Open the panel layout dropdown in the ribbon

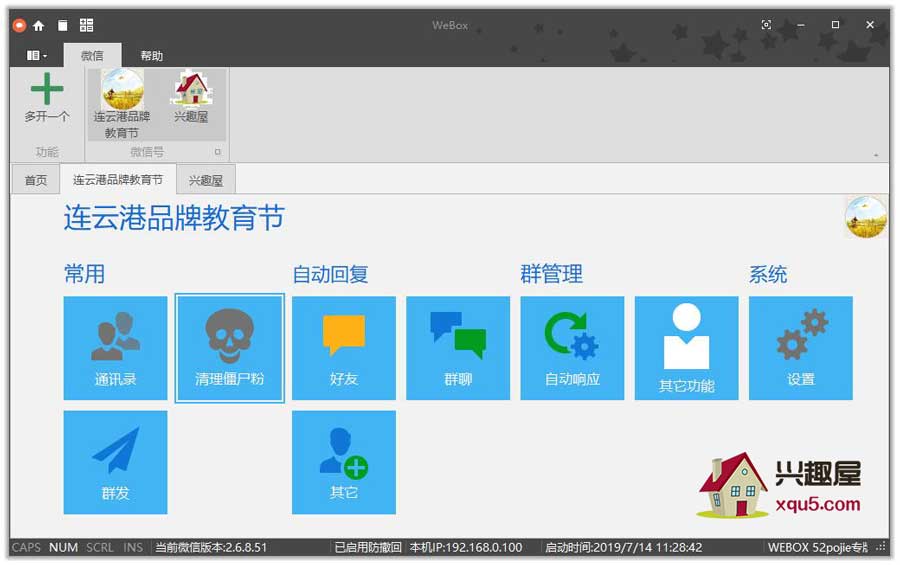[37, 56]
